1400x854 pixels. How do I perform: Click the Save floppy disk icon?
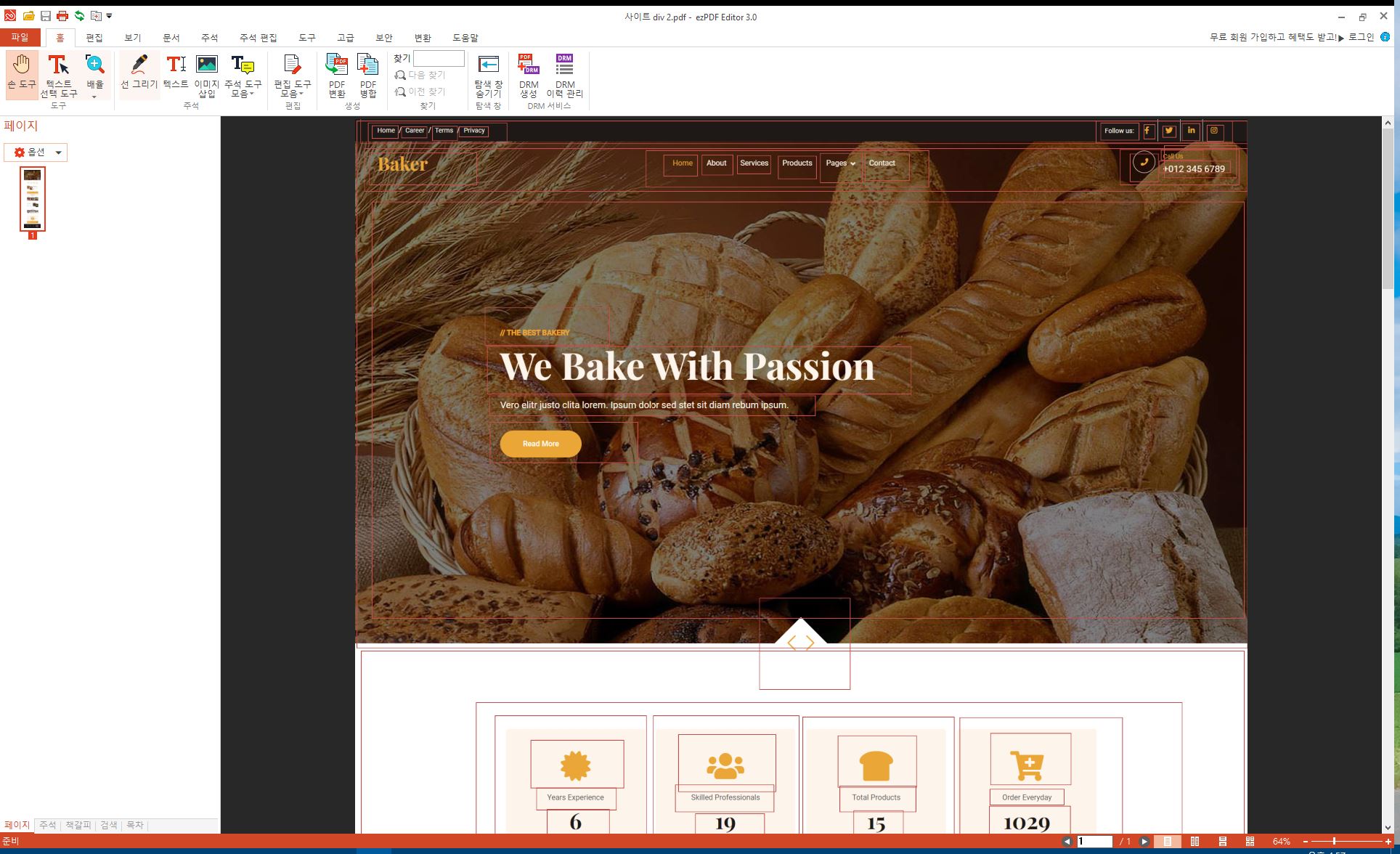tap(46, 16)
